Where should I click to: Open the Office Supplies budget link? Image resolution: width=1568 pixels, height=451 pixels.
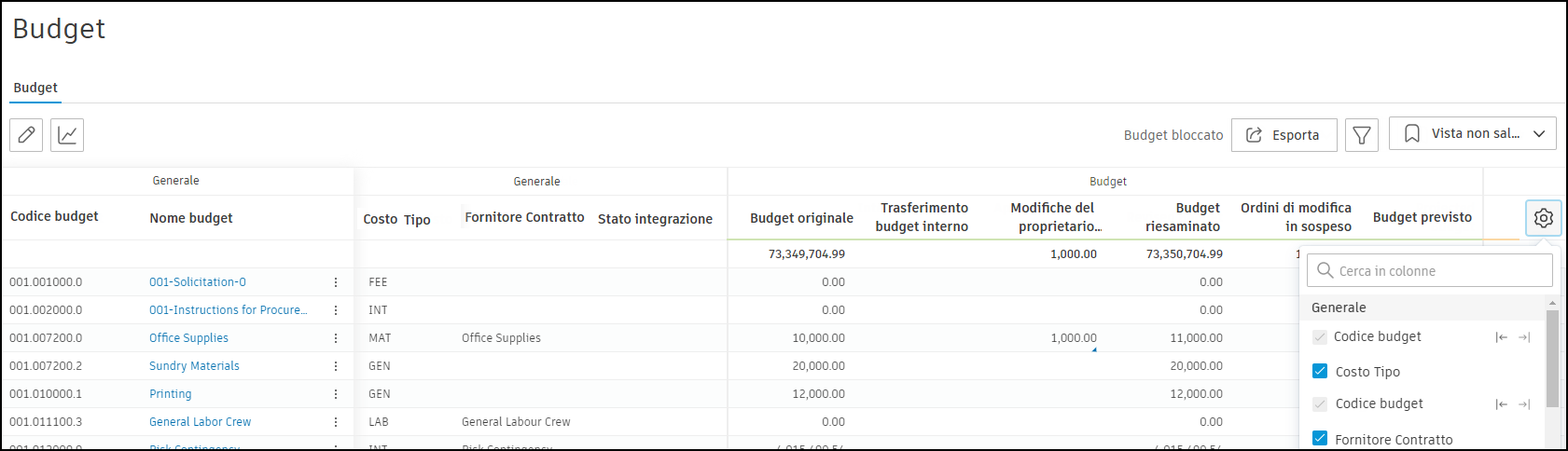click(x=188, y=338)
